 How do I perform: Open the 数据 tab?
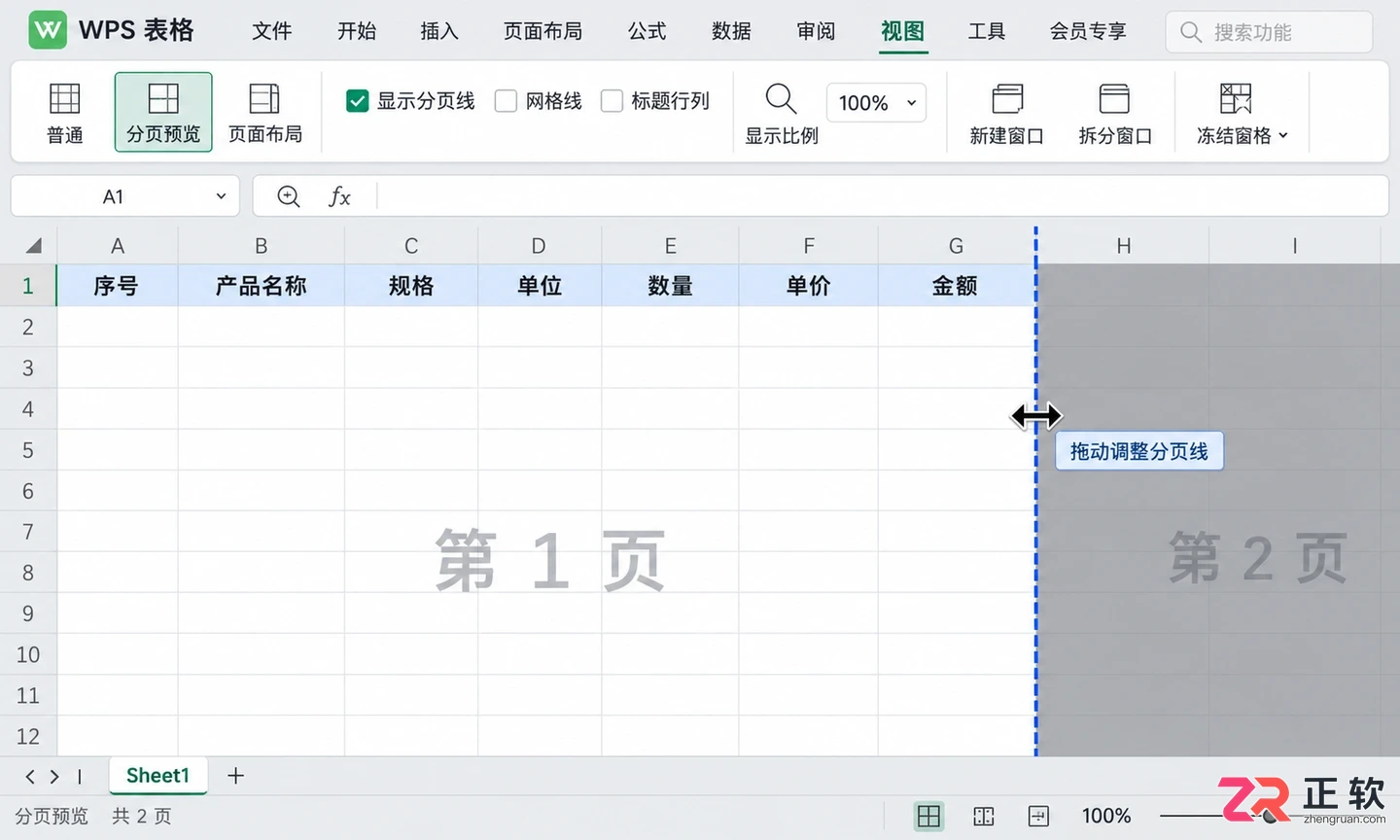[x=731, y=31]
